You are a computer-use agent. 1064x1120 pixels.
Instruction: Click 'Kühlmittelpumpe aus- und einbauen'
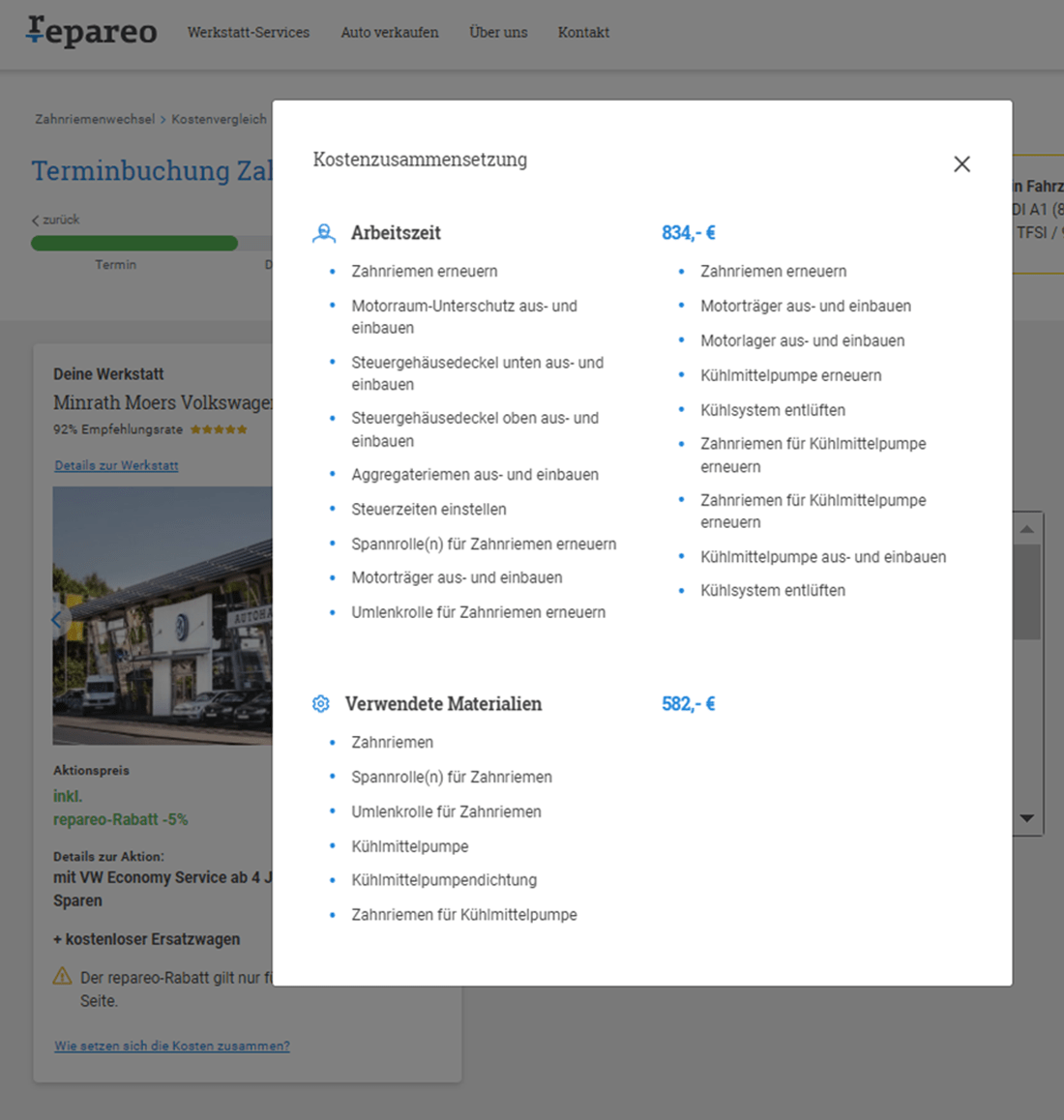[x=823, y=556]
